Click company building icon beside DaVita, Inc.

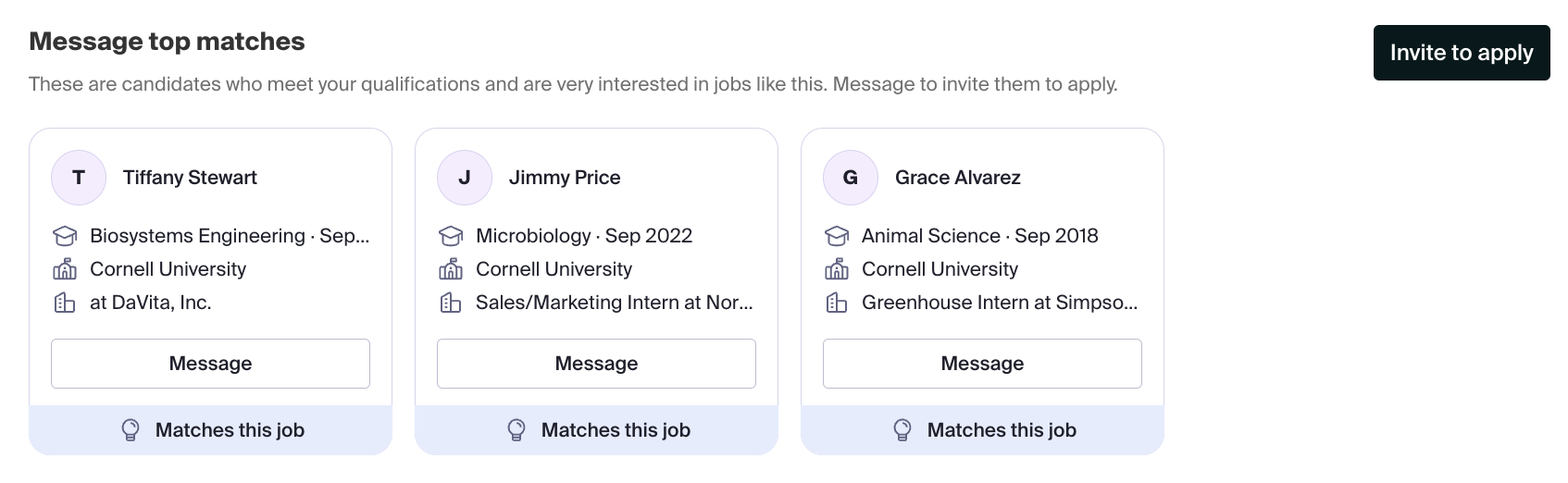pos(65,303)
